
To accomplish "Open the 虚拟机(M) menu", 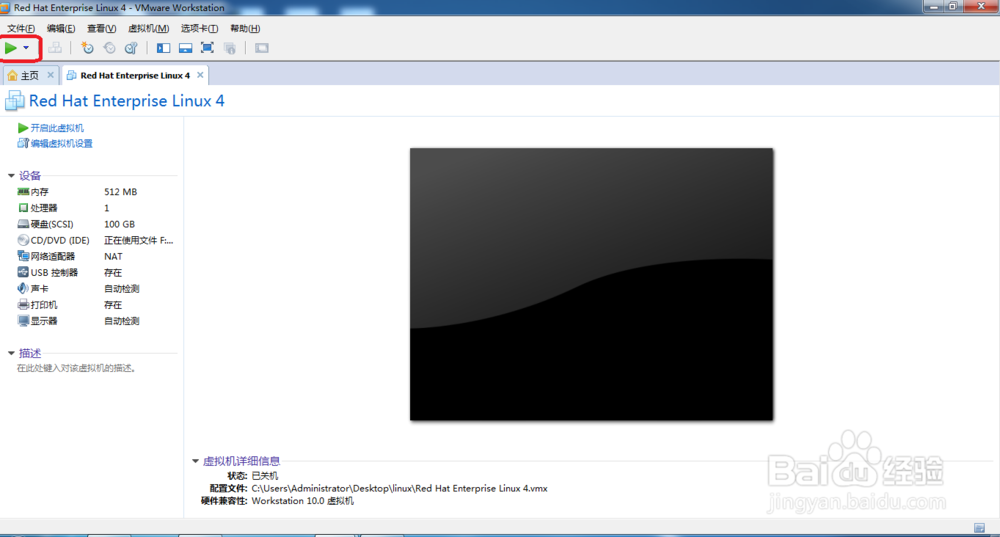I will tap(149, 28).
